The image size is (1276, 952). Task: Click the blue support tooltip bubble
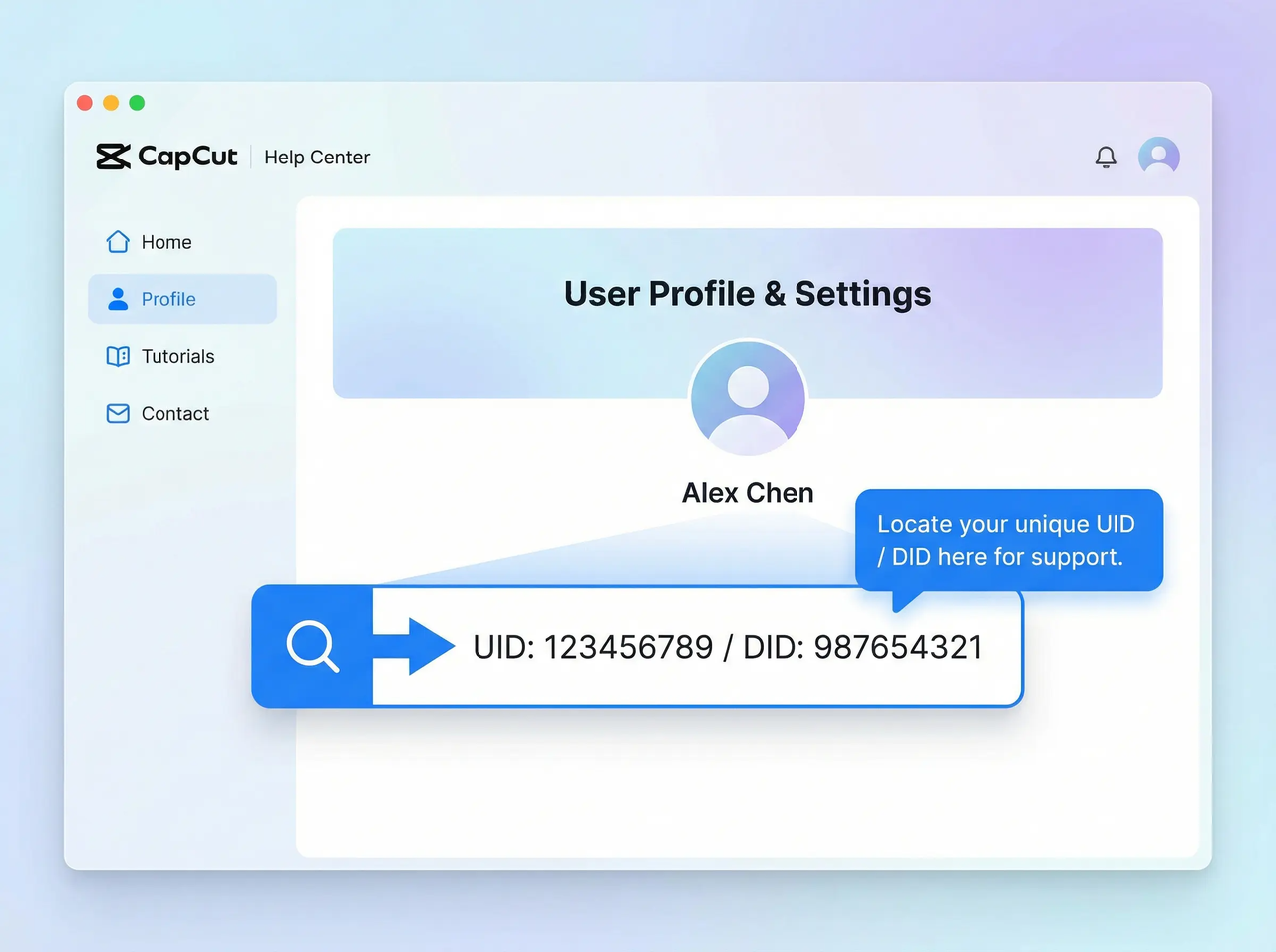coord(1009,540)
